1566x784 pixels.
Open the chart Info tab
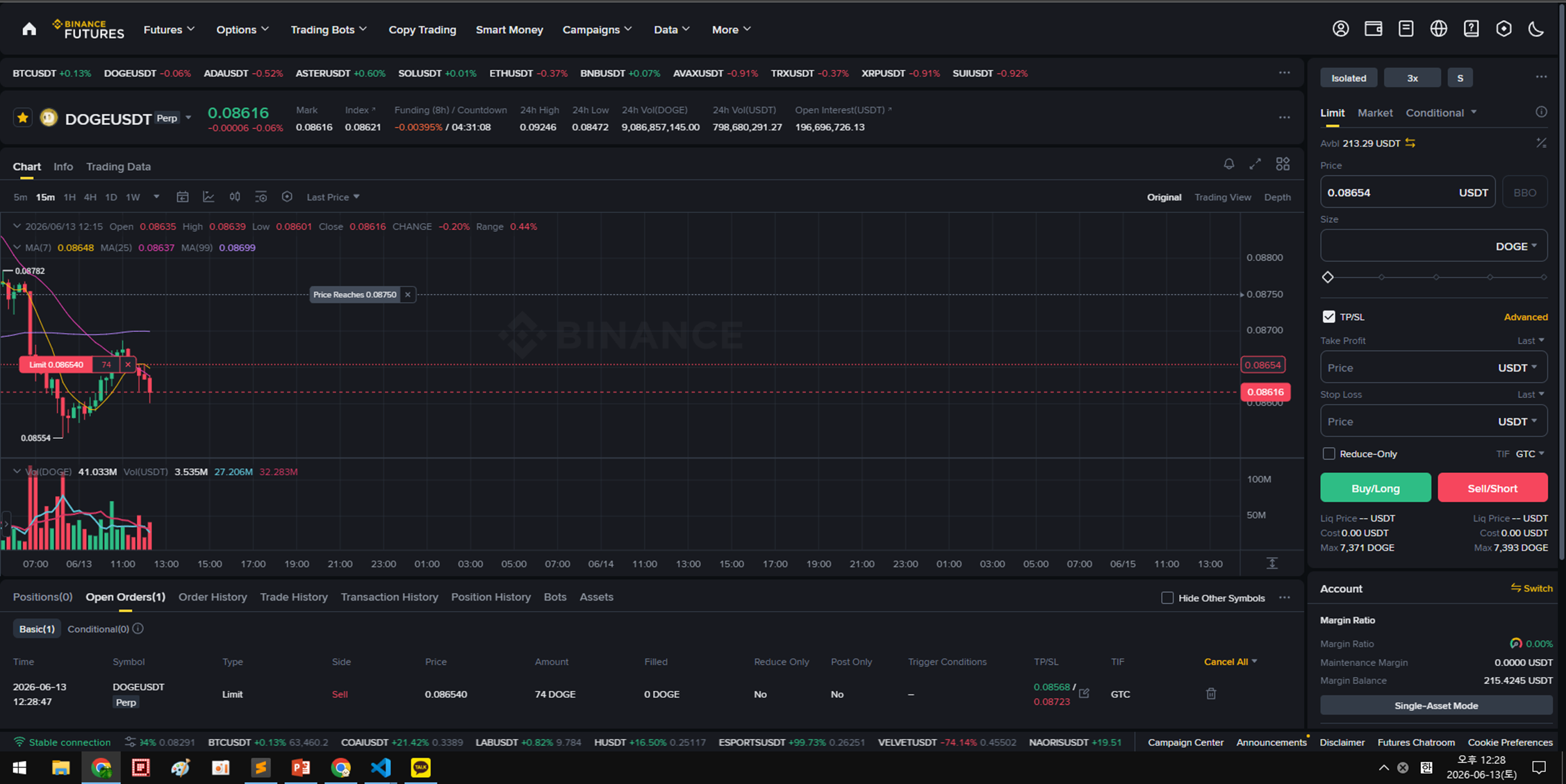click(63, 167)
